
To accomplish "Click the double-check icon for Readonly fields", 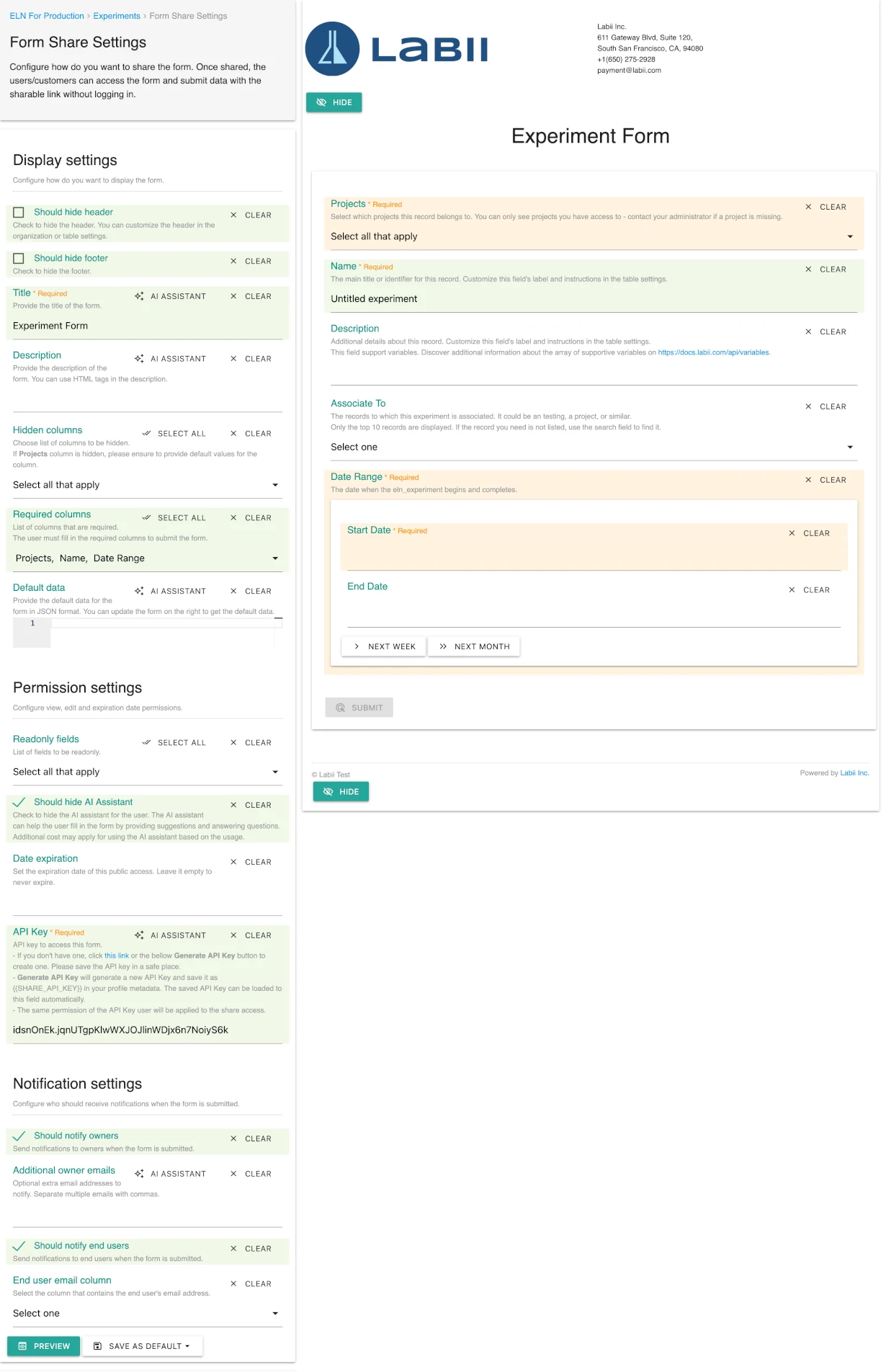I will coord(146,743).
